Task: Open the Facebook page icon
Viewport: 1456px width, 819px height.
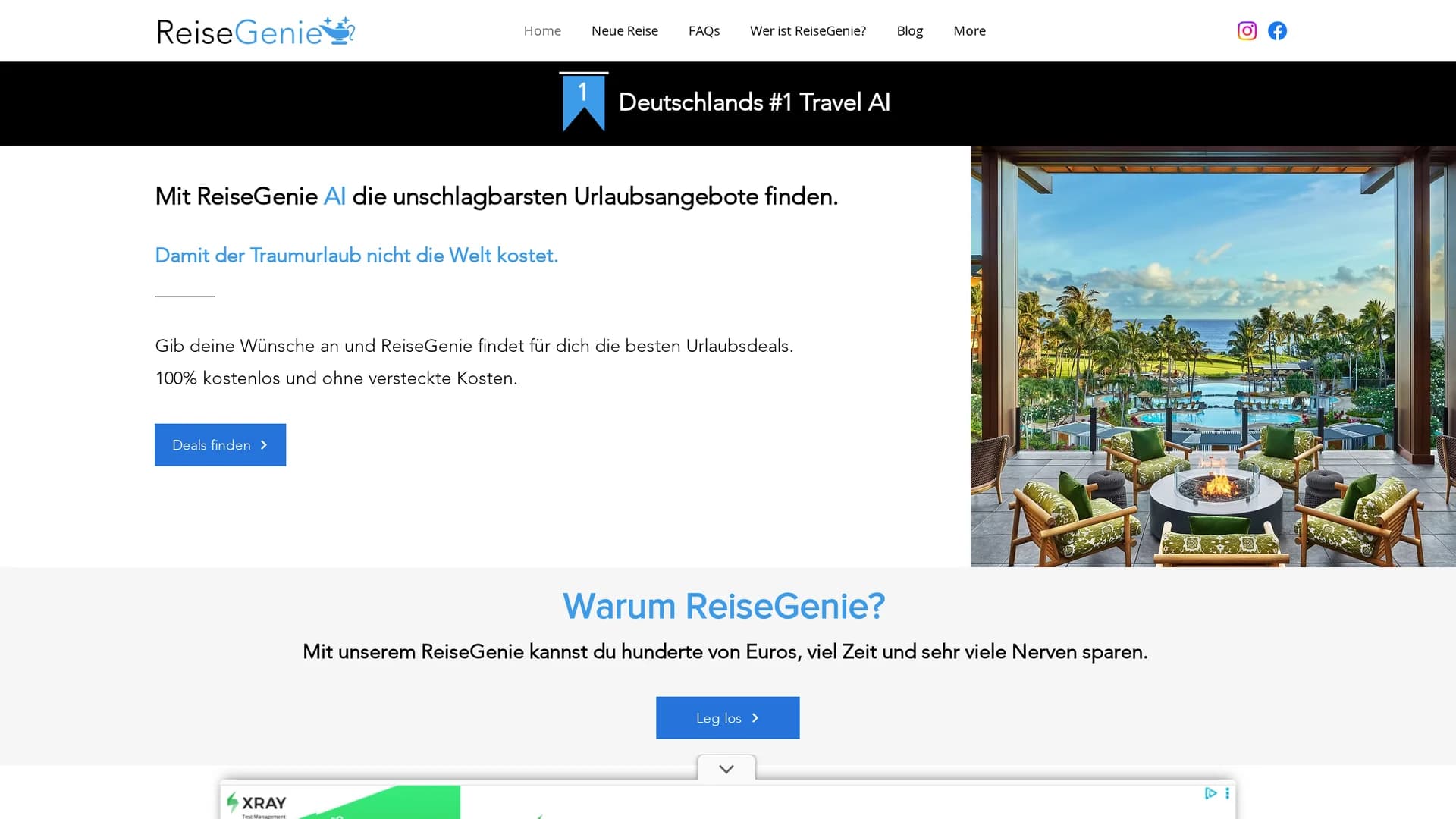Action: pos(1277,30)
